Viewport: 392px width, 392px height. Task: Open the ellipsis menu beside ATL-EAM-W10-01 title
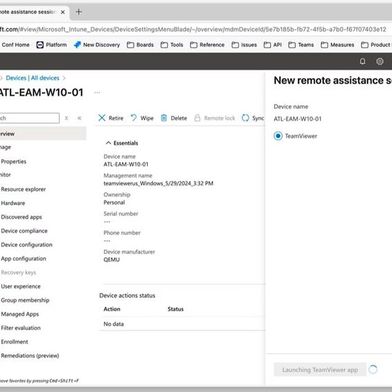click(97, 93)
